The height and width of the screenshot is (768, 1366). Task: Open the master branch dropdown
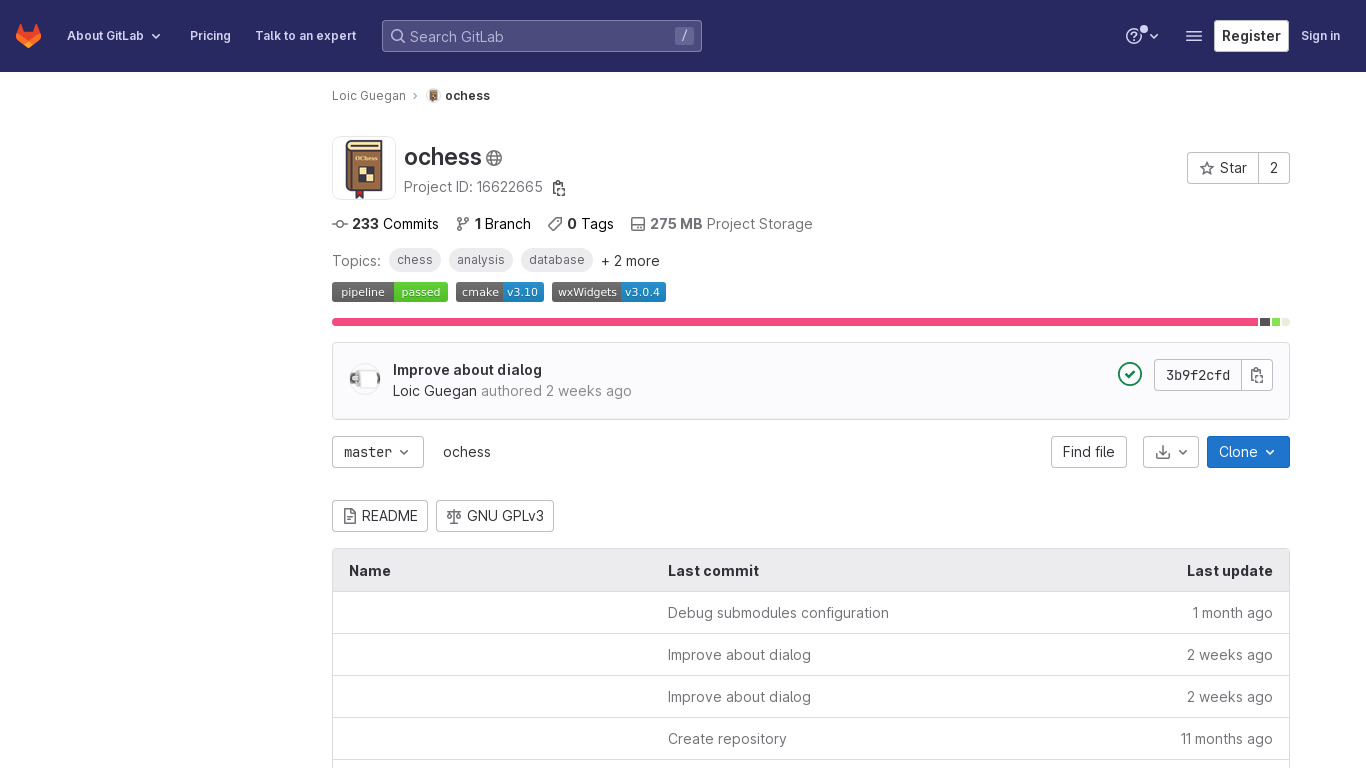point(378,452)
